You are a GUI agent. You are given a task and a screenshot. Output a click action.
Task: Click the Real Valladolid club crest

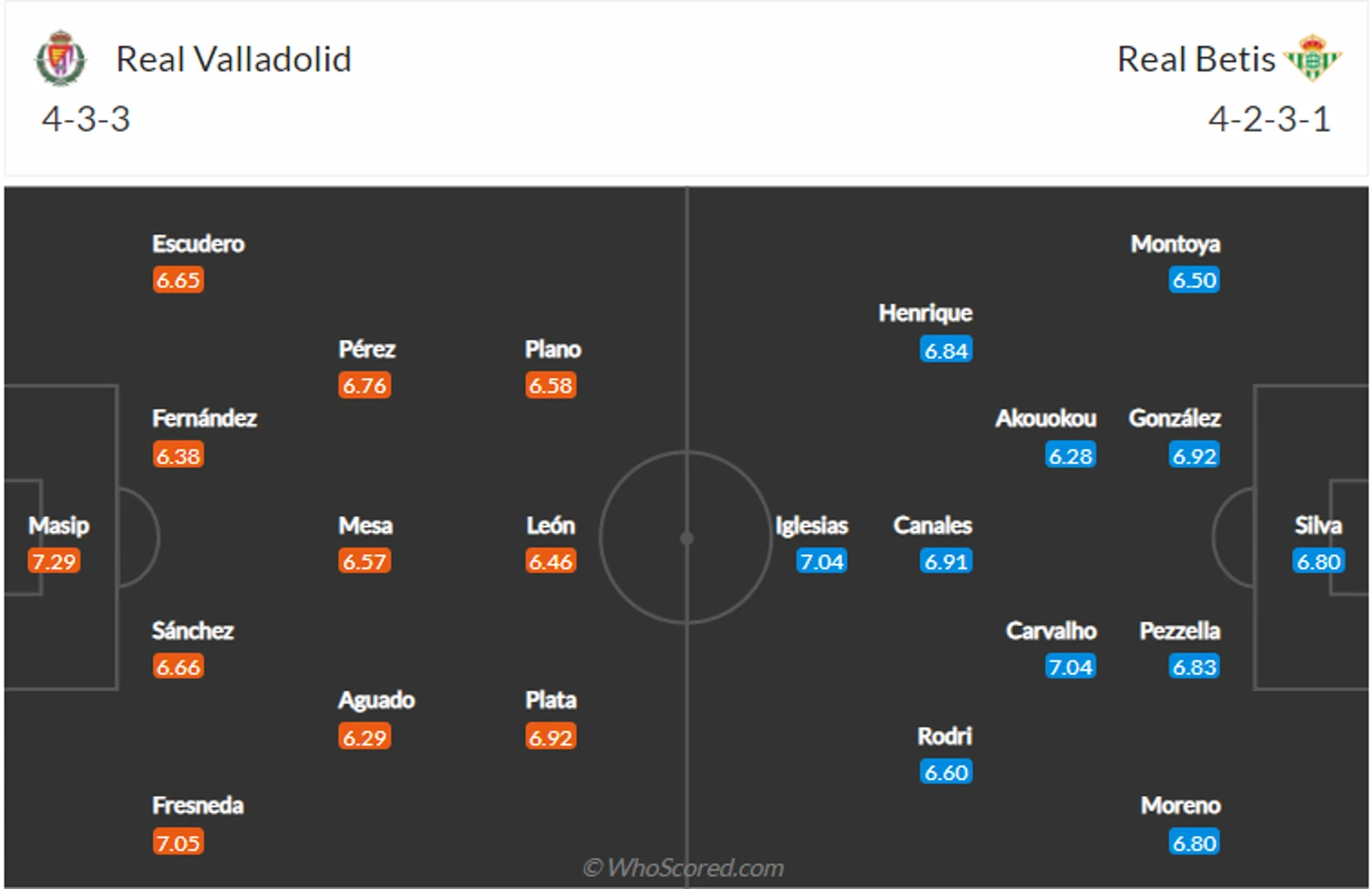click(x=61, y=58)
